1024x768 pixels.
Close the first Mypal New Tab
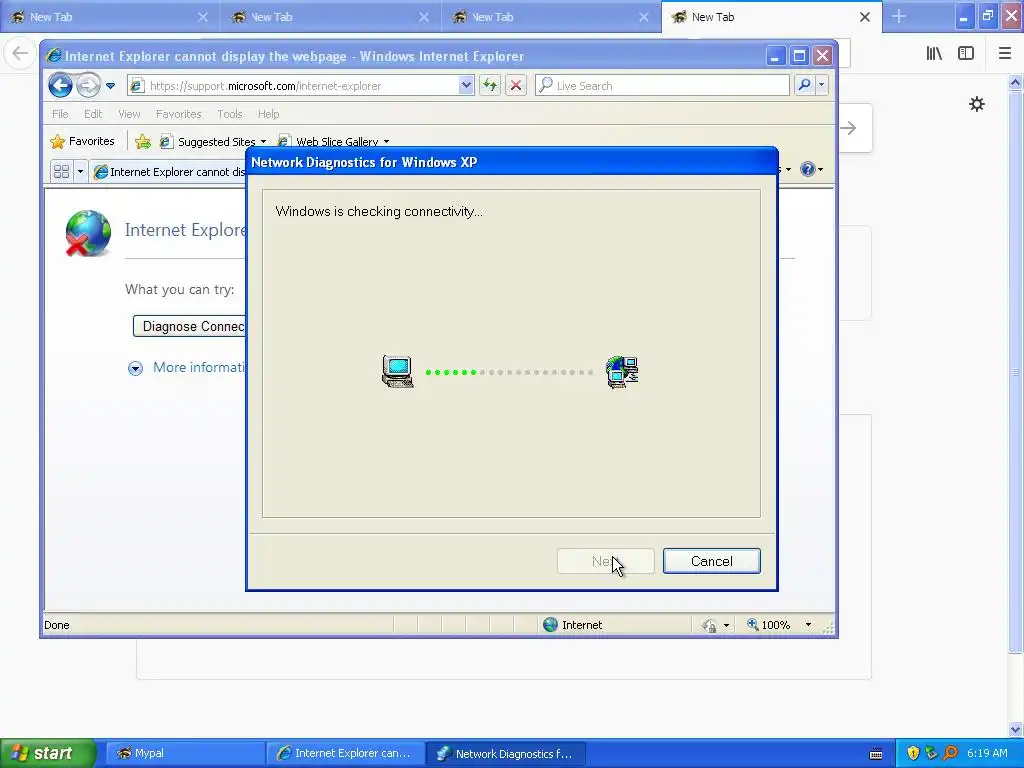click(203, 17)
